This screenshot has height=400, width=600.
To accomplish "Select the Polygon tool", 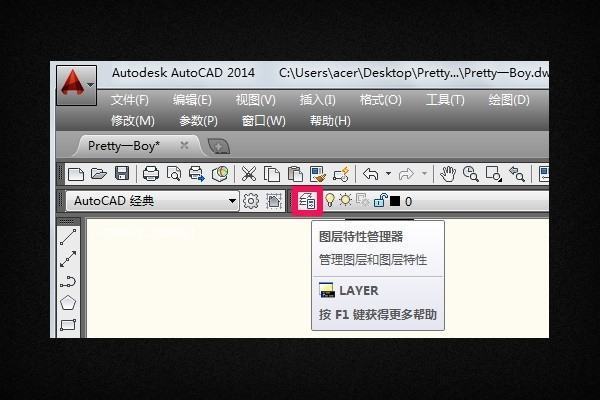I will 68,302.
